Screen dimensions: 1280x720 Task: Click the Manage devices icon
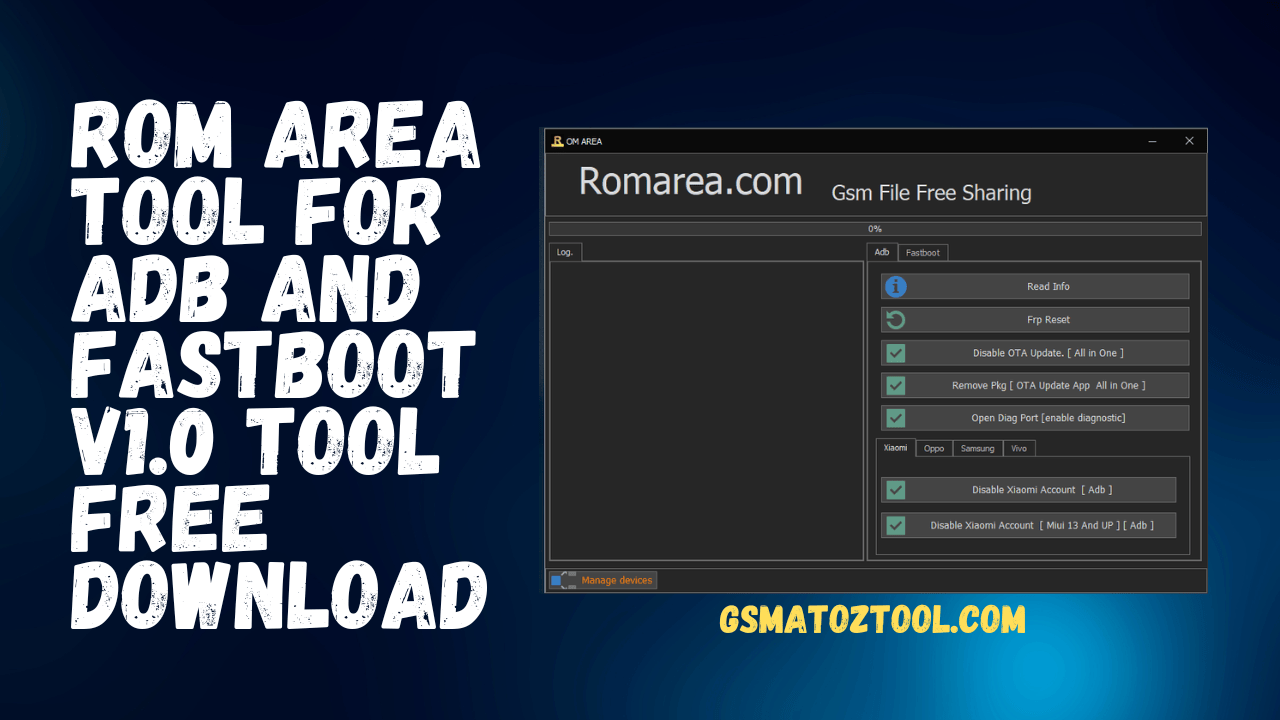pyautogui.click(x=562, y=580)
